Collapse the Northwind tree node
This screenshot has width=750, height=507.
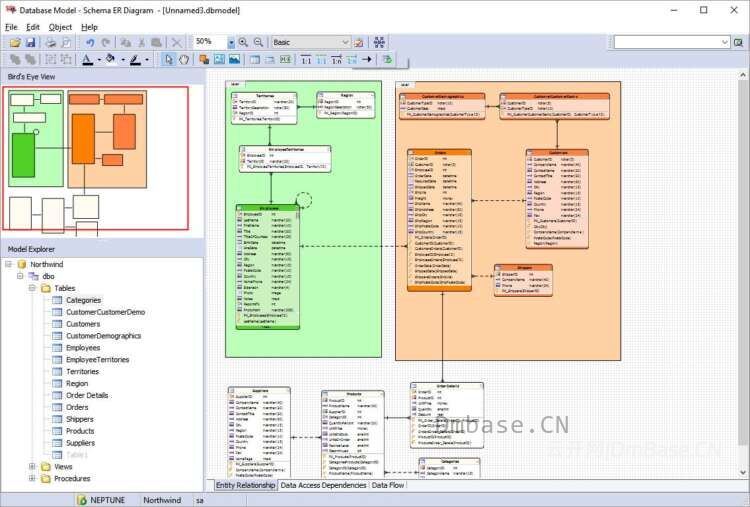[x=9, y=264]
